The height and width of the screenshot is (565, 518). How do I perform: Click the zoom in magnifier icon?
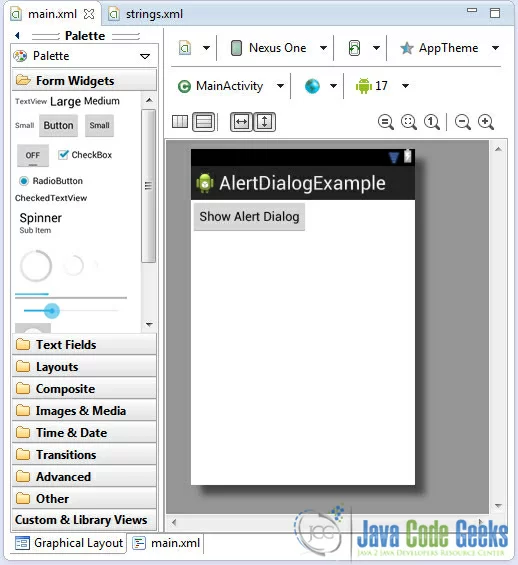(x=486, y=122)
